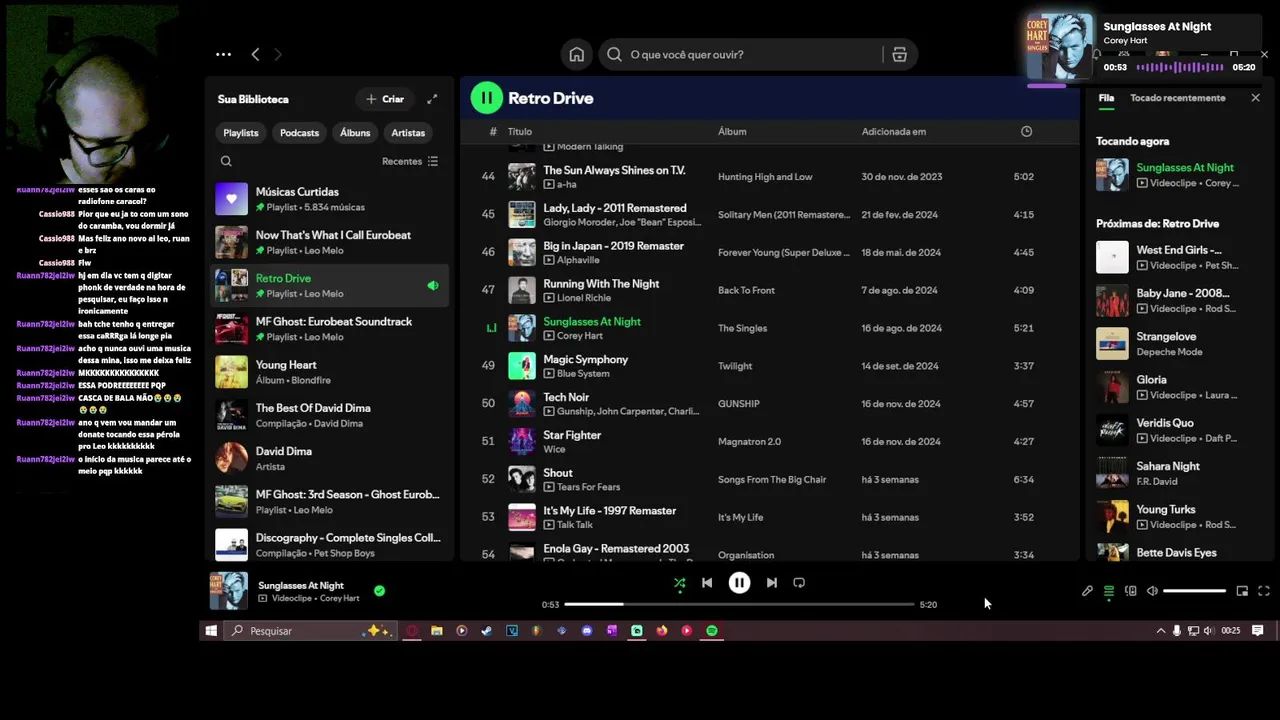Sort the track list by Título column

pyautogui.click(x=519, y=131)
